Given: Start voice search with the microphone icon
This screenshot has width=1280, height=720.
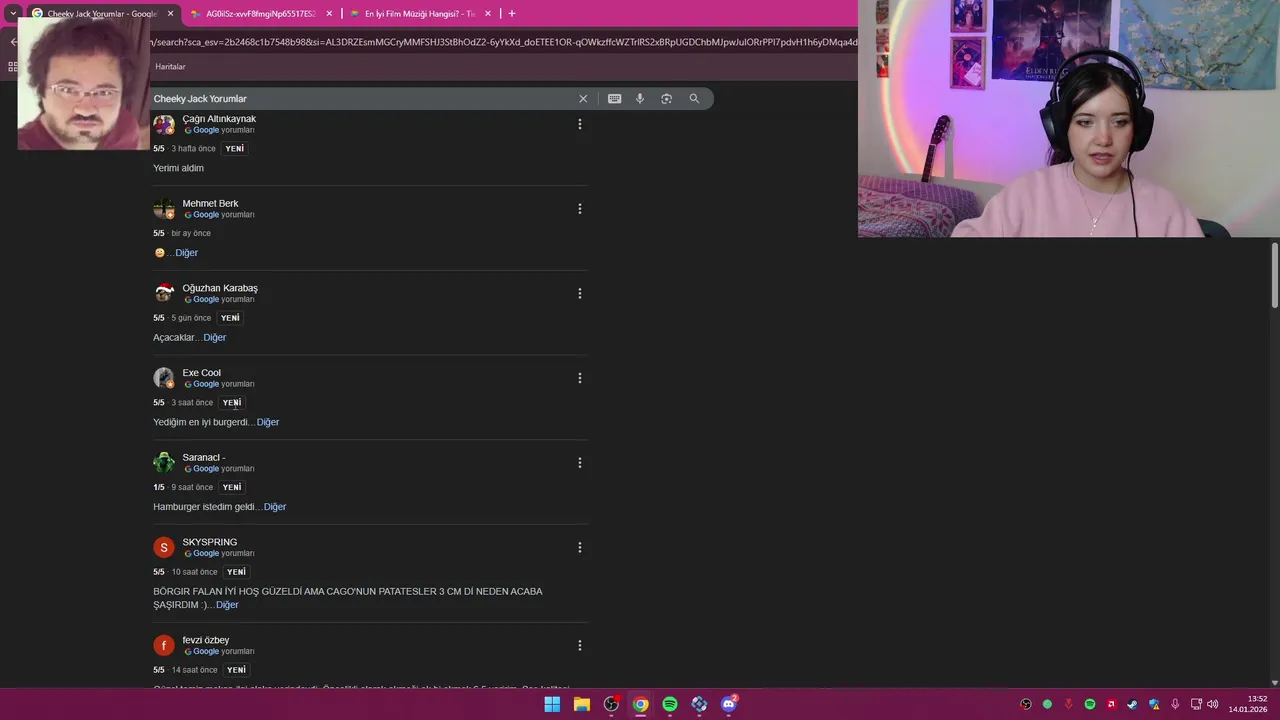Looking at the screenshot, I should (640, 99).
